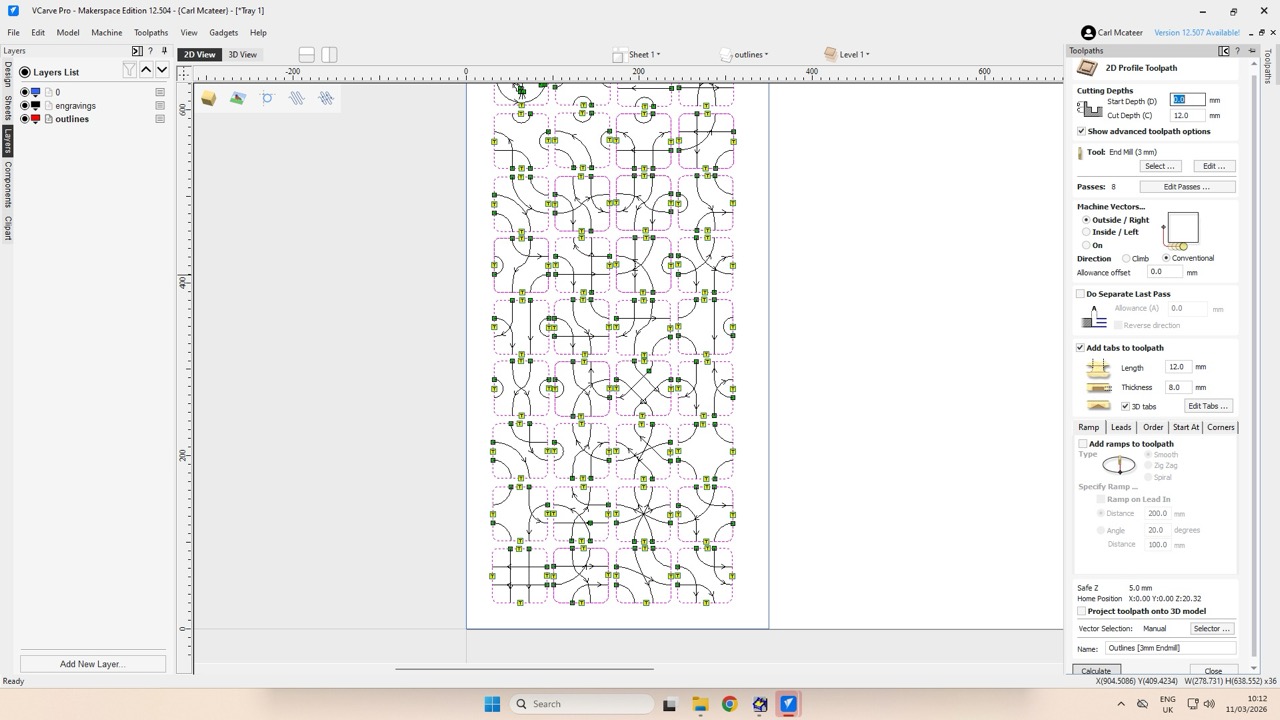Click the ruler origin corner icon

tap(184, 72)
